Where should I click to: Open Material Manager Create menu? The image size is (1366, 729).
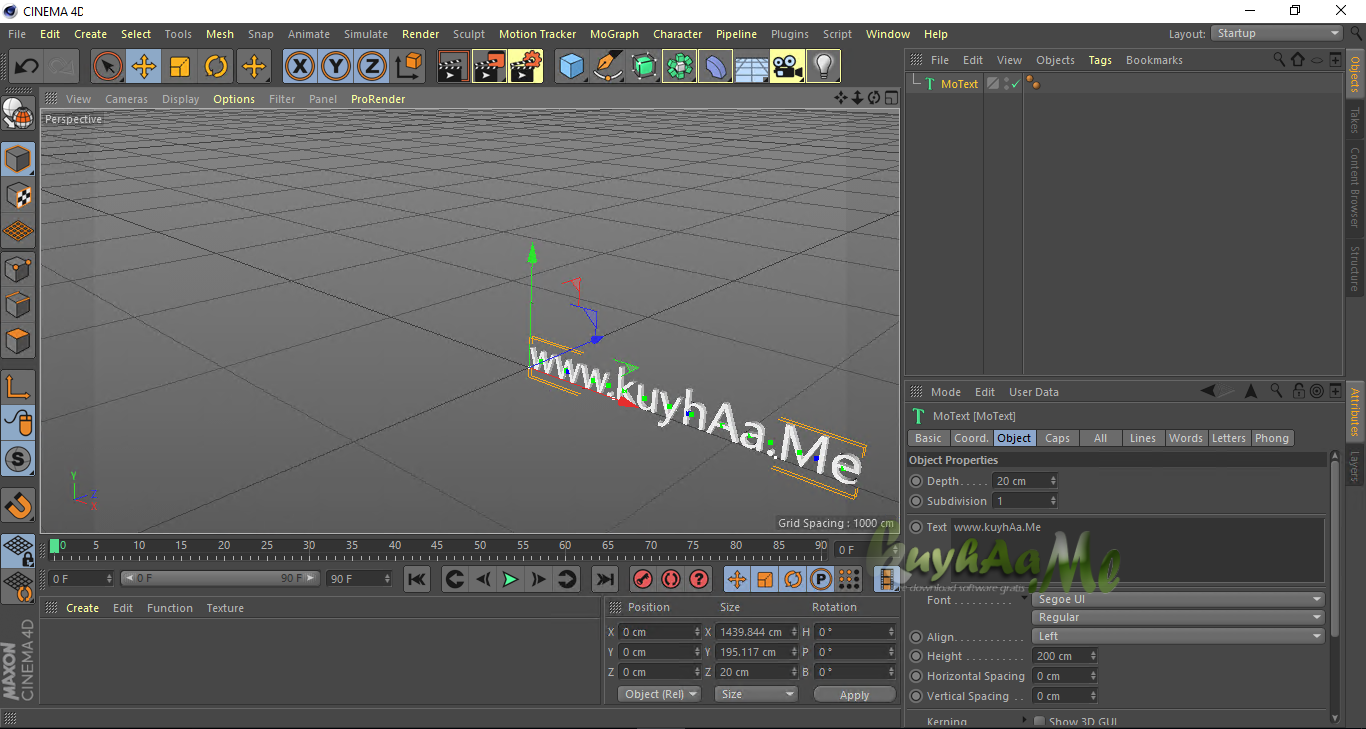click(x=82, y=608)
